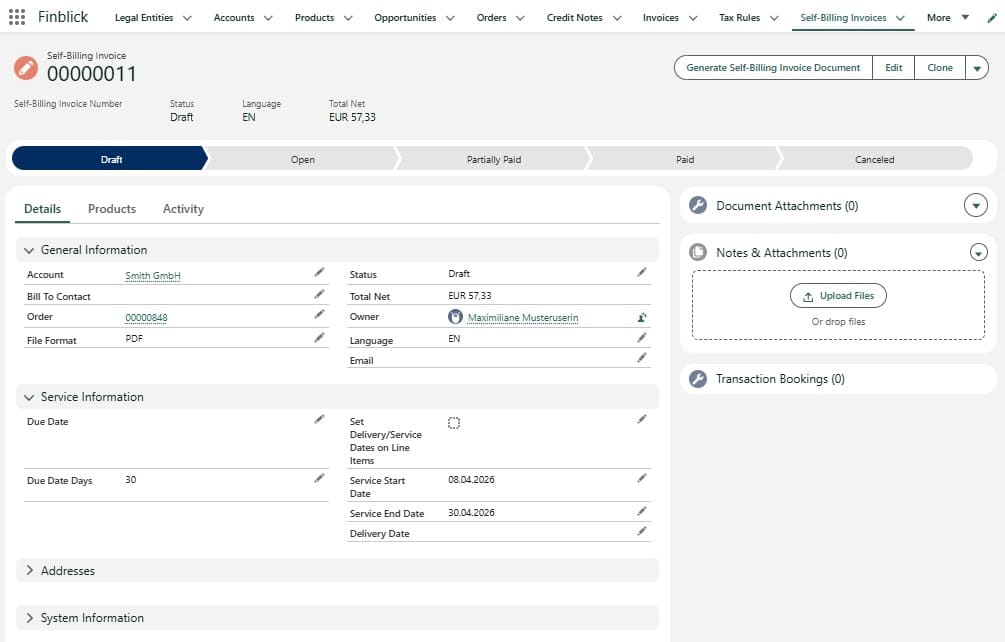The image size is (1005, 642).
Task: Go to Legal Entities in navigation
Action: click(144, 18)
